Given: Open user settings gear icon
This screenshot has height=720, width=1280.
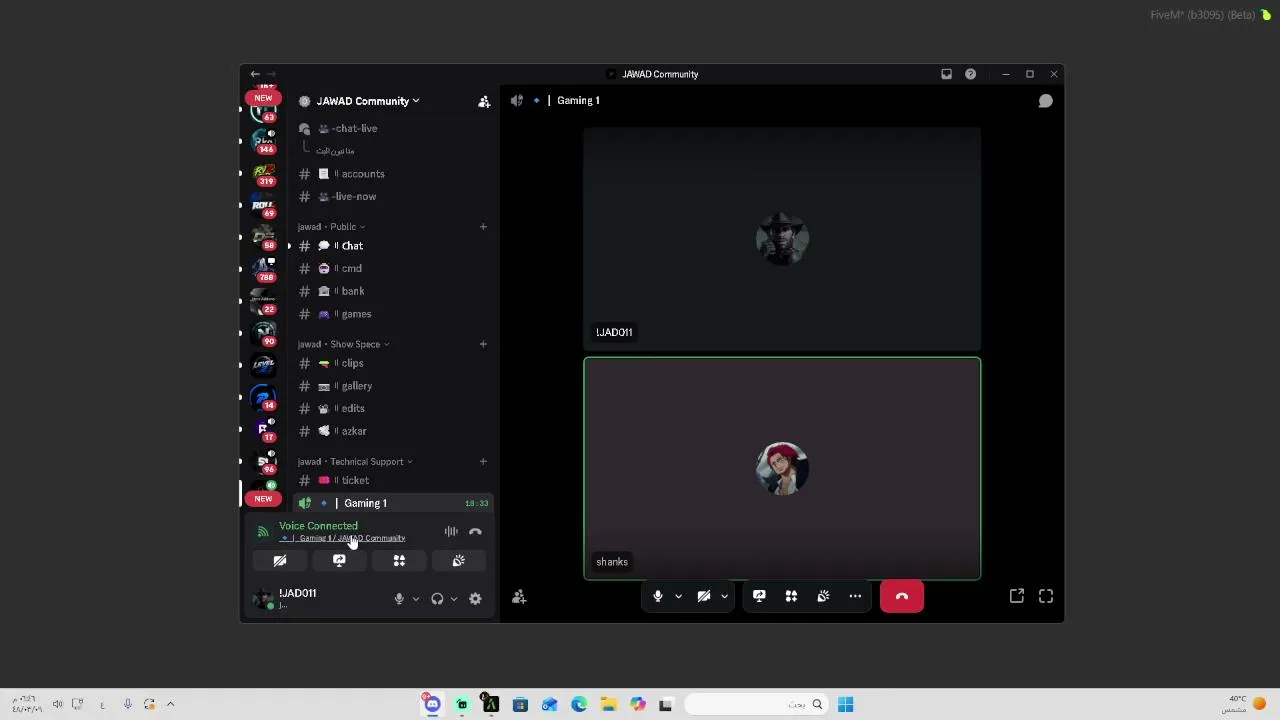Looking at the screenshot, I should coord(475,599).
